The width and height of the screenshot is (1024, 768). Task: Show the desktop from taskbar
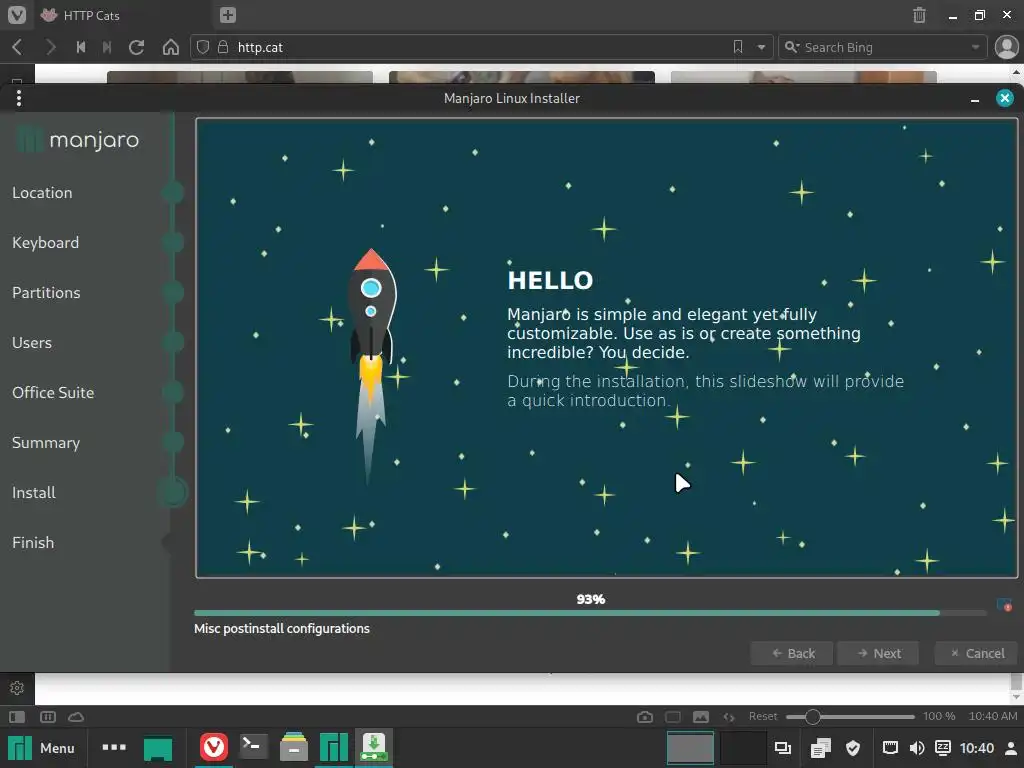click(x=157, y=748)
